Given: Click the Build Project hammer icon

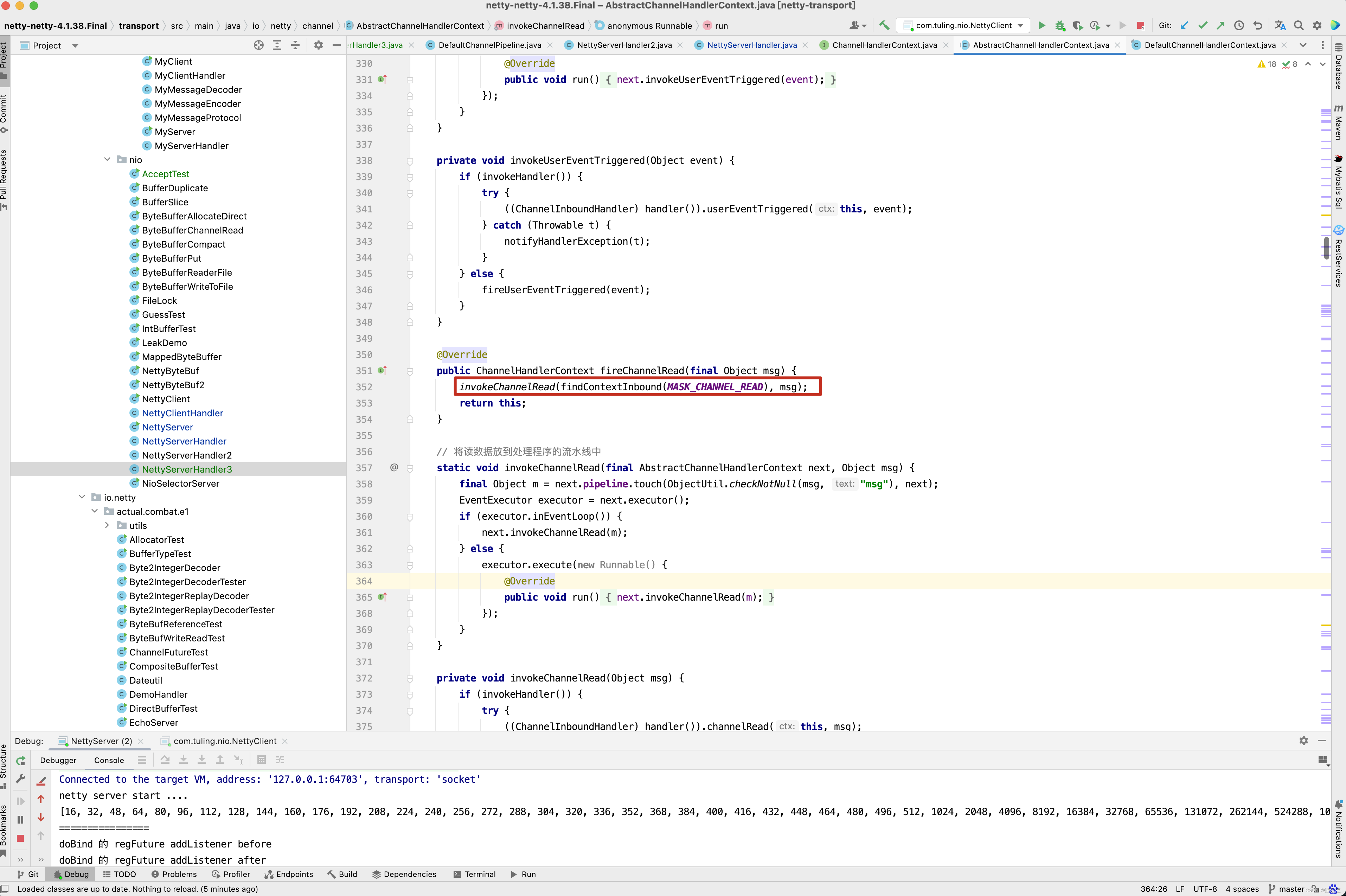Looking at the screenshot, I should click(x=884, y=25).
